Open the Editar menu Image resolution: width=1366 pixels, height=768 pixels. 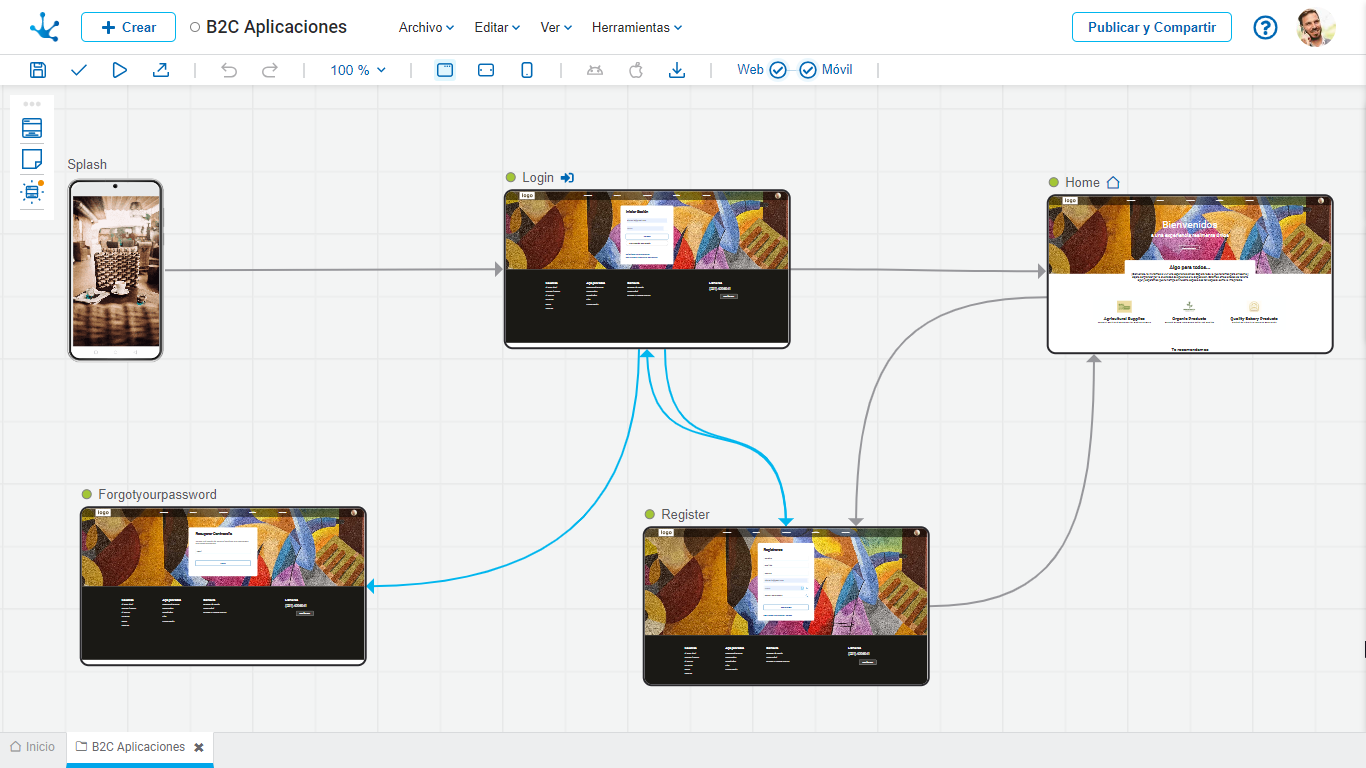497,28
